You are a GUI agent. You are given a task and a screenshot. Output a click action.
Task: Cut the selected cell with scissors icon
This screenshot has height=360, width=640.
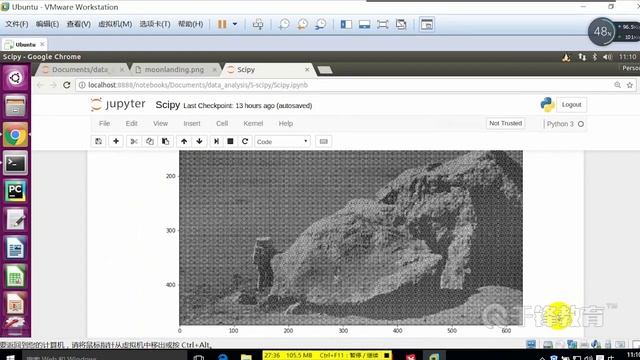coord(134,141)
